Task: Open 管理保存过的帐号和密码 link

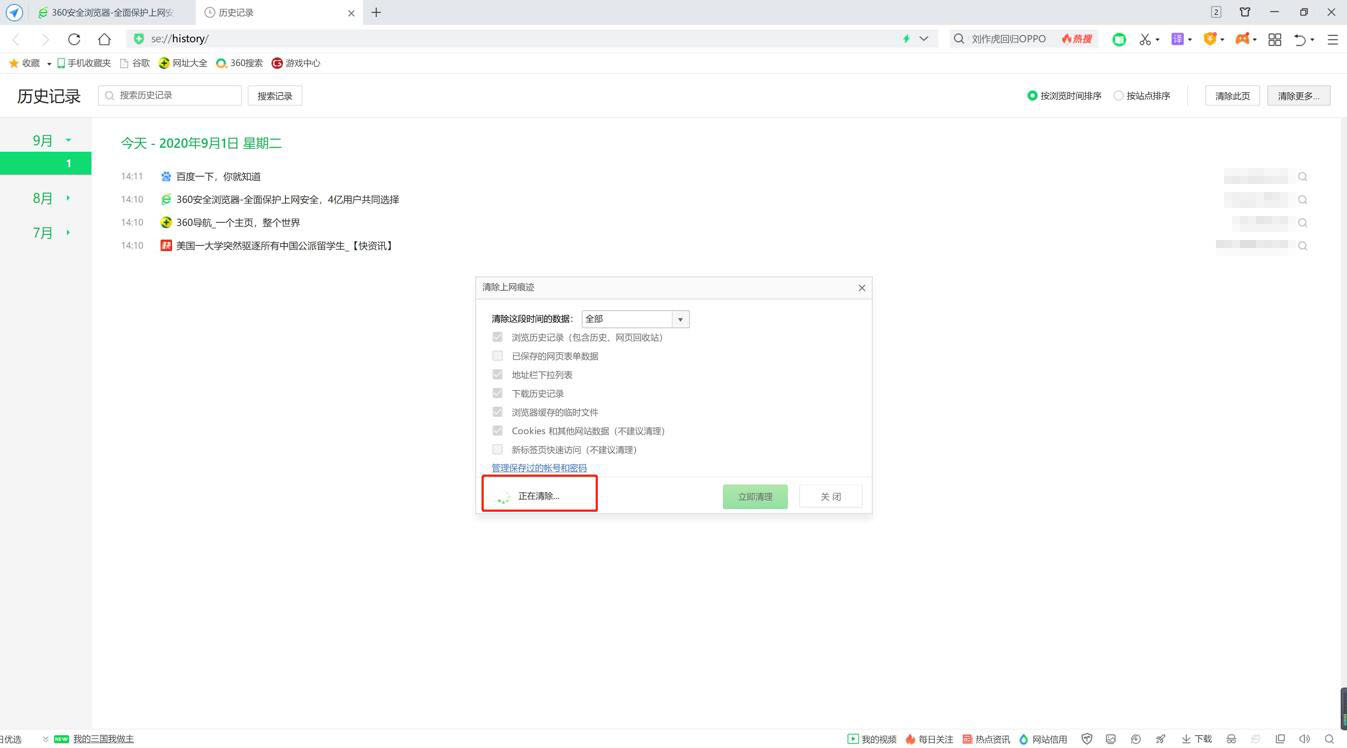Action: (539, 468)
